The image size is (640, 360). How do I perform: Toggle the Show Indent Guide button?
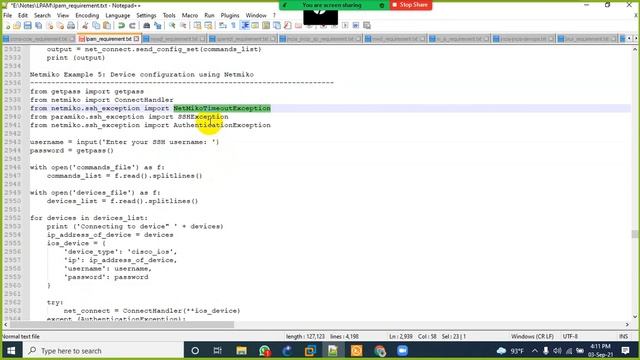coord(245,26)
